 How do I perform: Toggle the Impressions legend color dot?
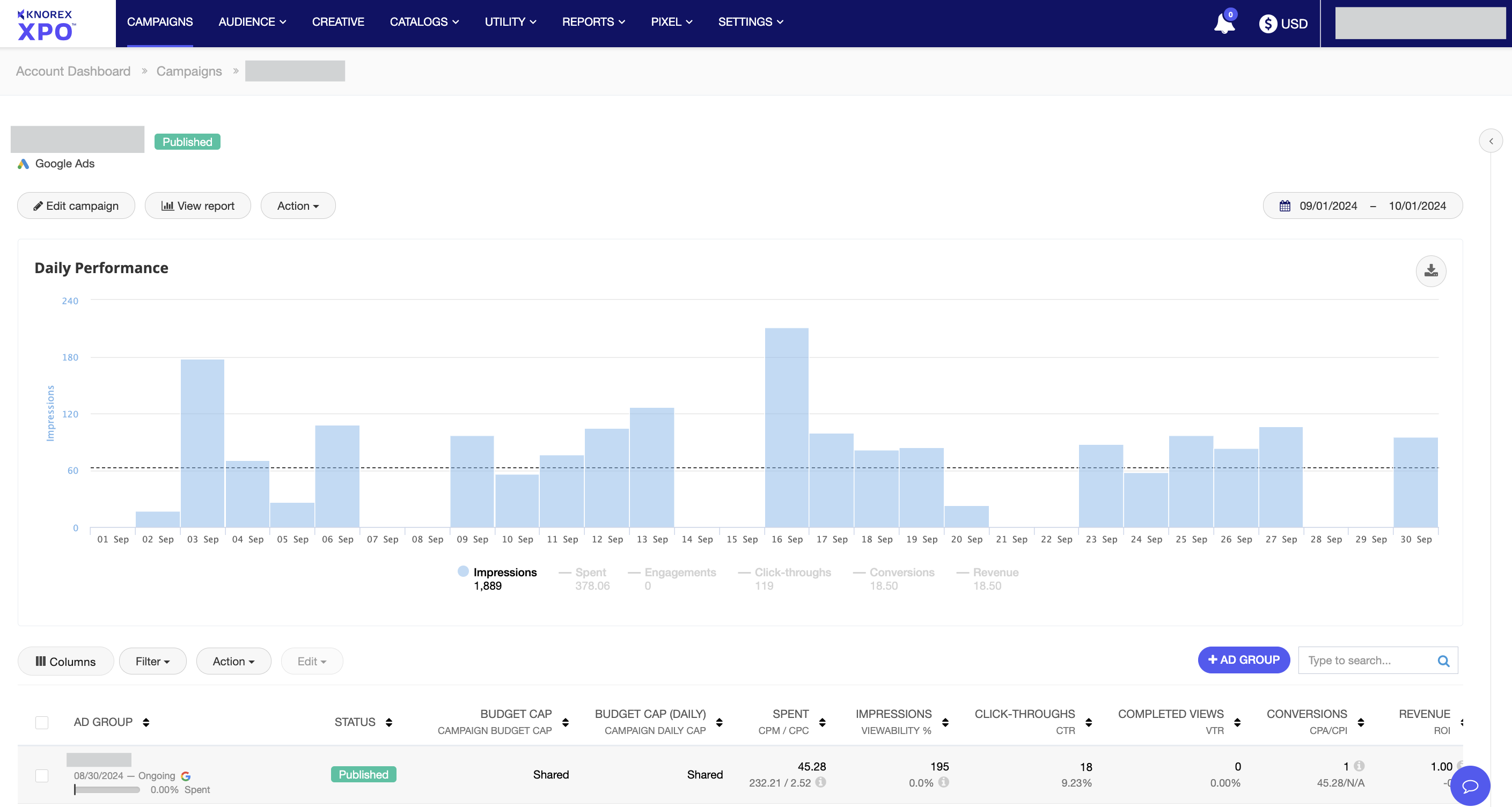463,571
